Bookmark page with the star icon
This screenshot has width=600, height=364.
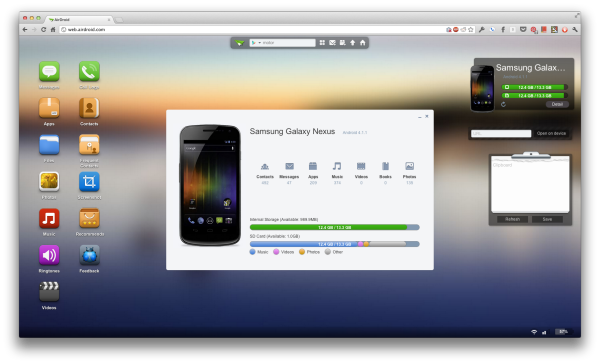(471, 29)
